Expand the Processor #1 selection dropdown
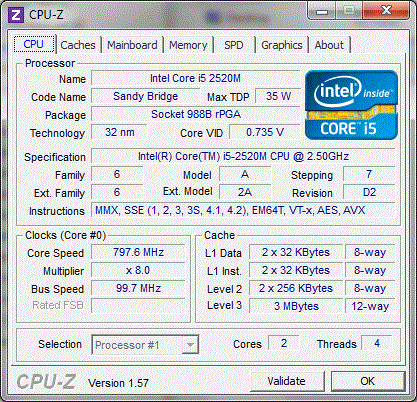417x402 pixels. (x=190, y=345)
